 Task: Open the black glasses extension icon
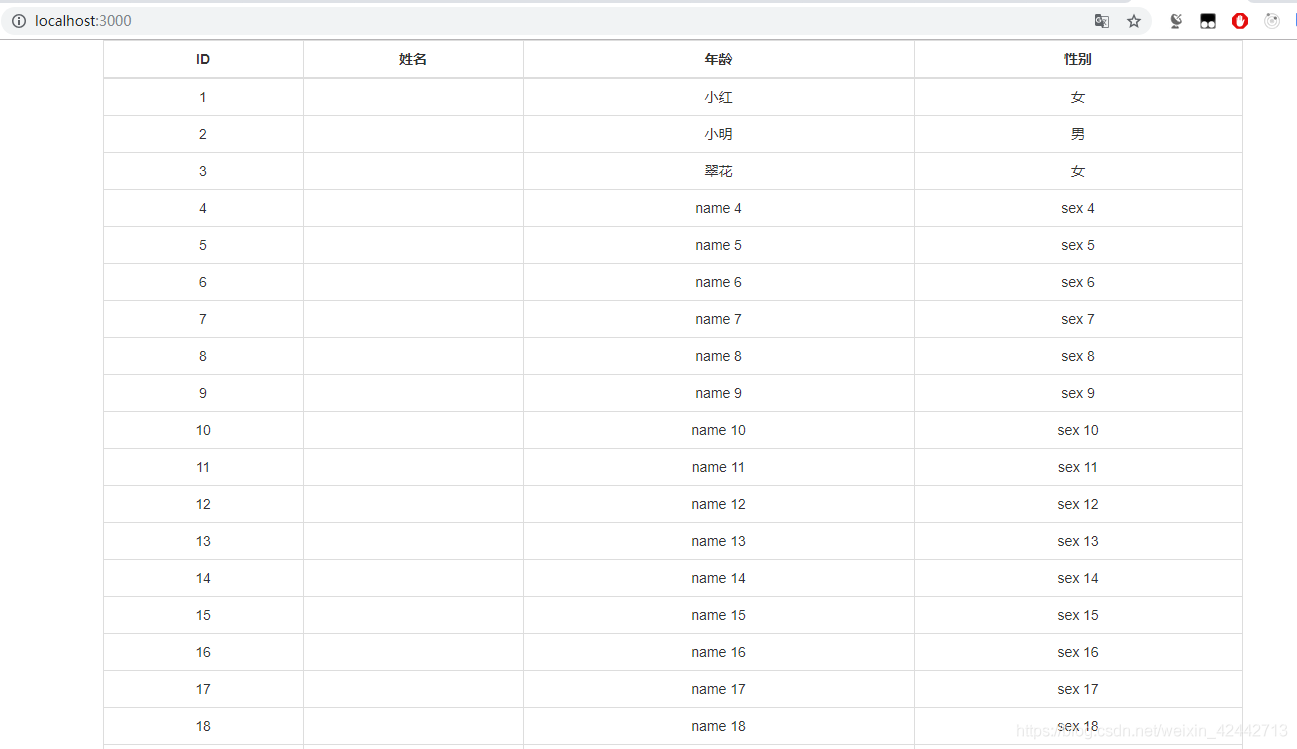[1208, 21]
